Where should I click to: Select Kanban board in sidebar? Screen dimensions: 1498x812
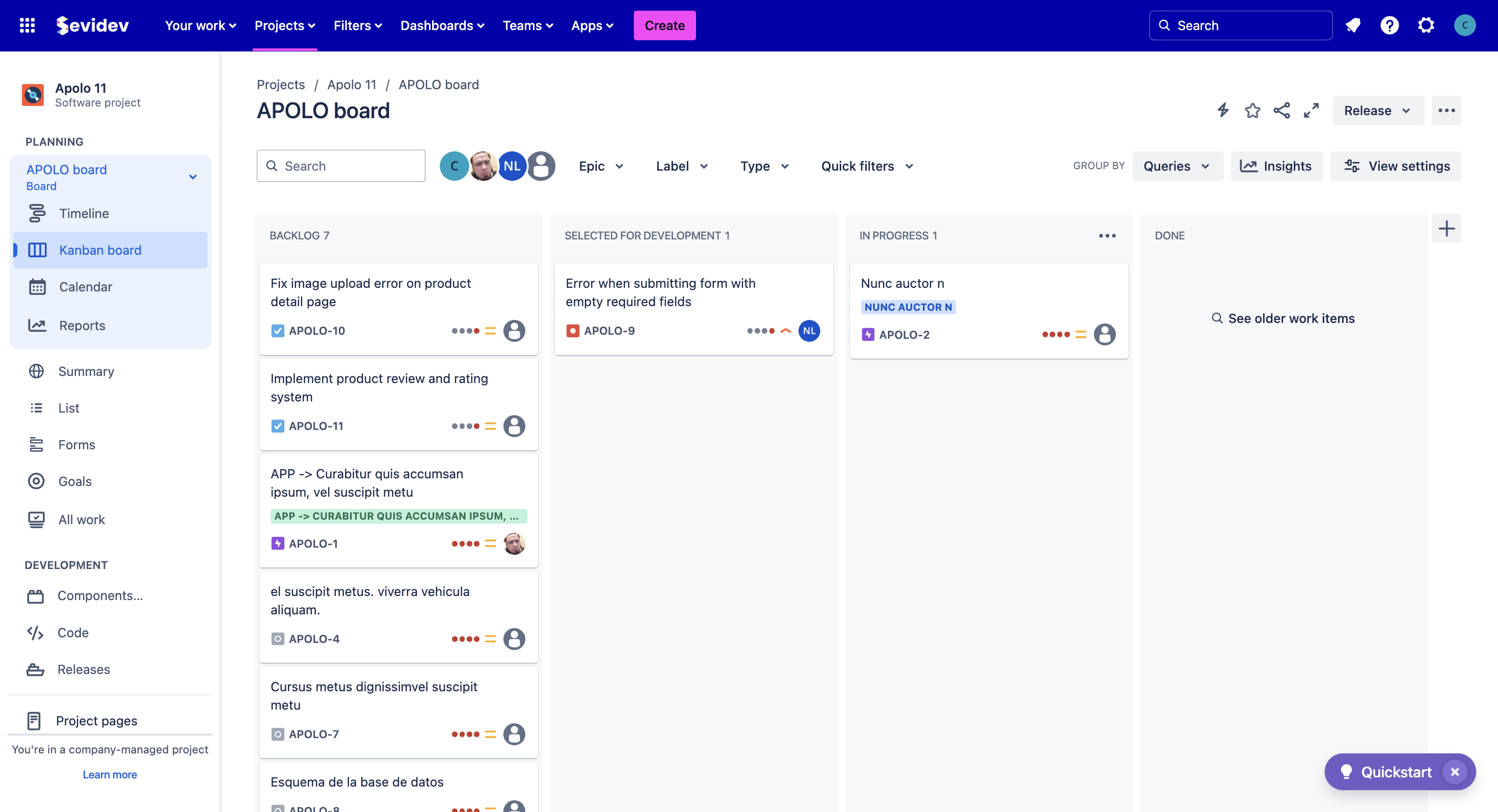[x=110, y=250]
